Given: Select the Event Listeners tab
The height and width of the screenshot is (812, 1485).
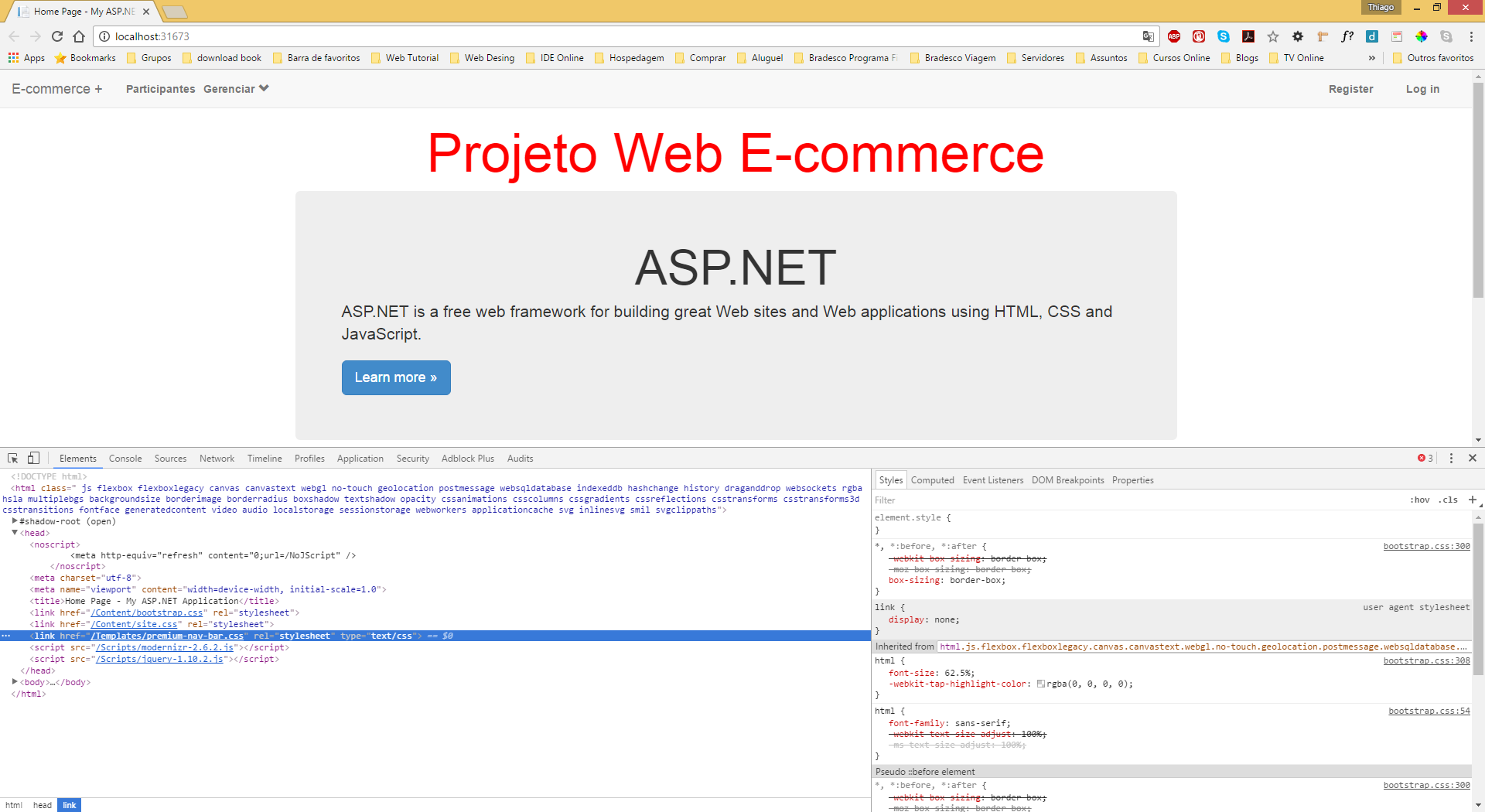Looking at the screenshot, I should click(x=993, y=480).
